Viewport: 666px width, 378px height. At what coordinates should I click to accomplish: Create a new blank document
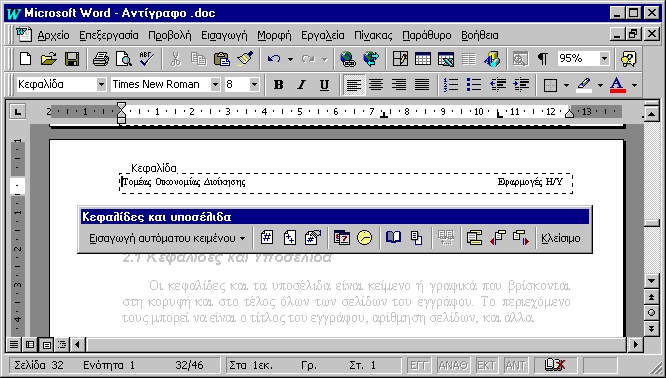click(x=25, y=59)
